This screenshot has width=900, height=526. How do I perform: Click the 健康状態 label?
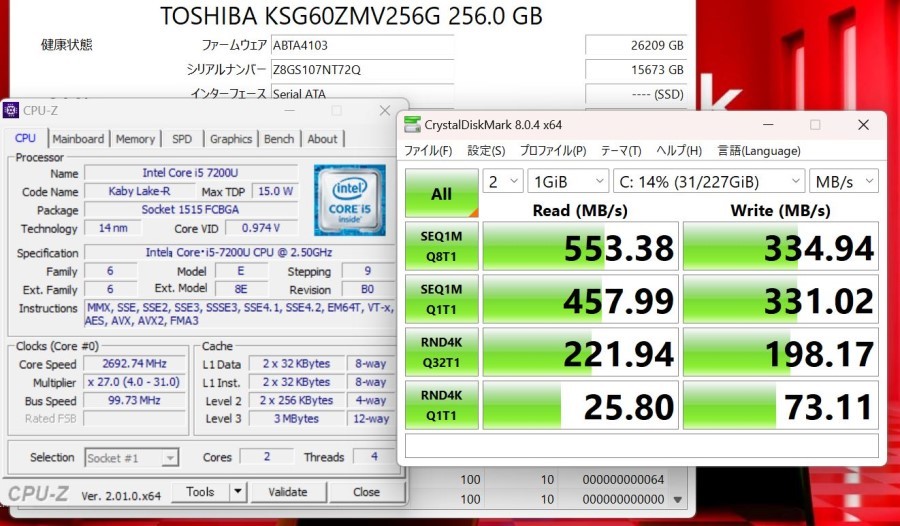[x=67, y=45]
